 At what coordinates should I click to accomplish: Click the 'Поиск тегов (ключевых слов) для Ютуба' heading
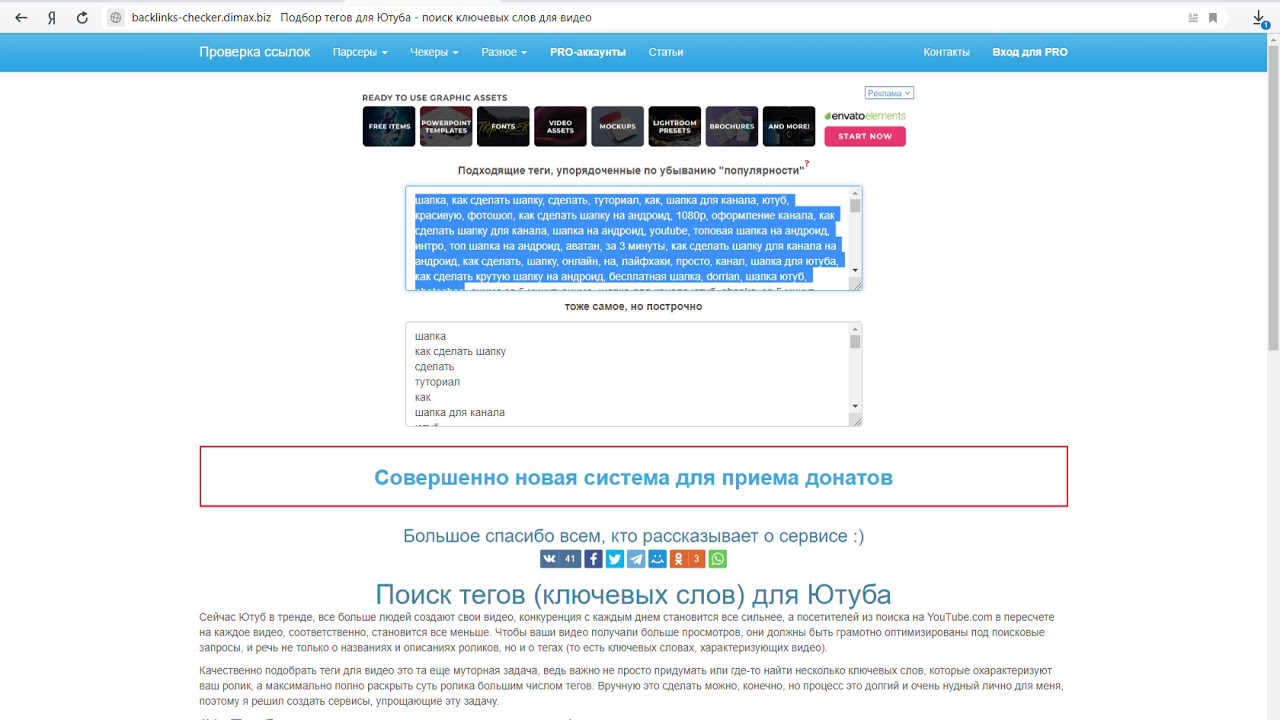click(633, 595)
